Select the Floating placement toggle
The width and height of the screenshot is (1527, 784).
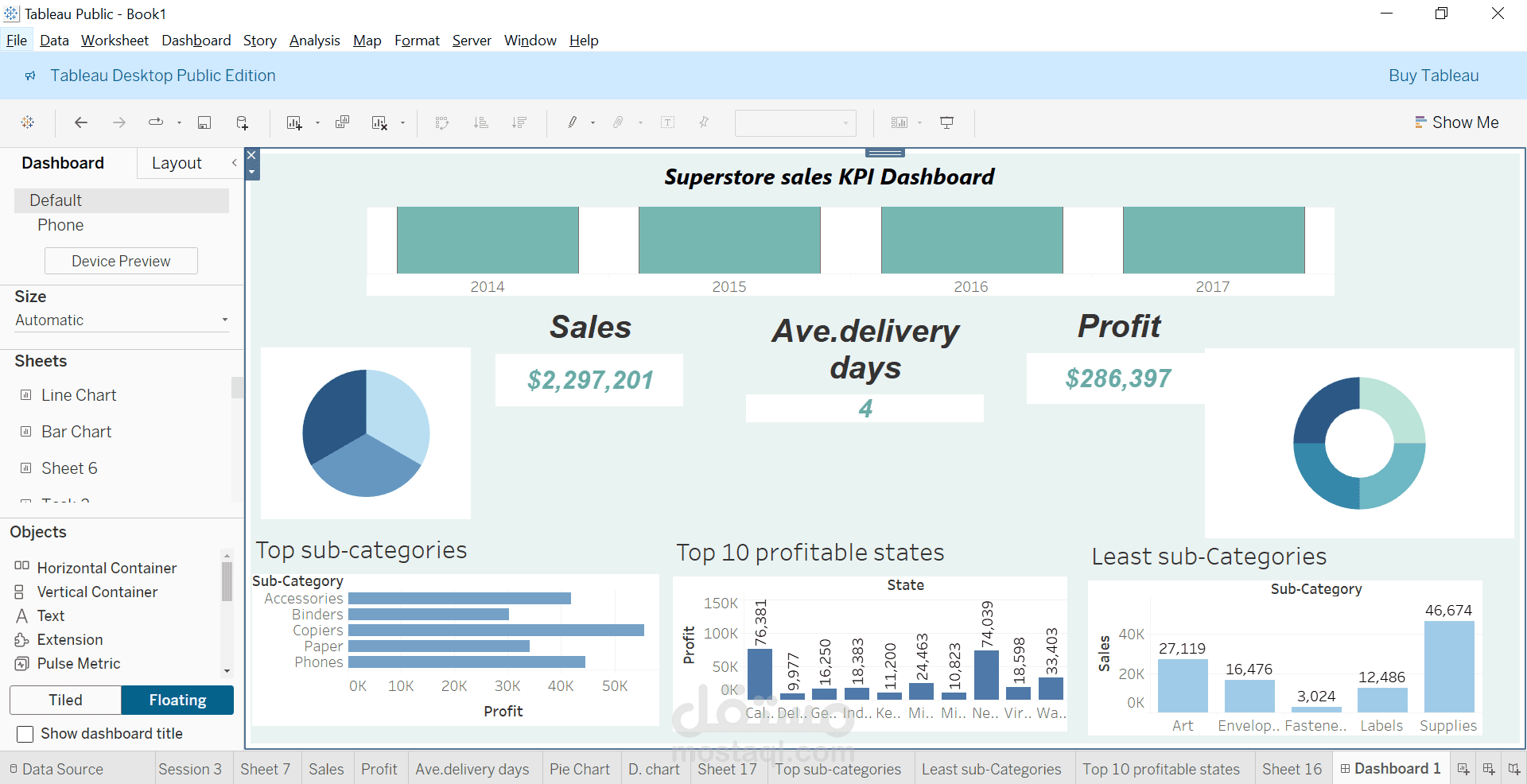pos(177,700)
